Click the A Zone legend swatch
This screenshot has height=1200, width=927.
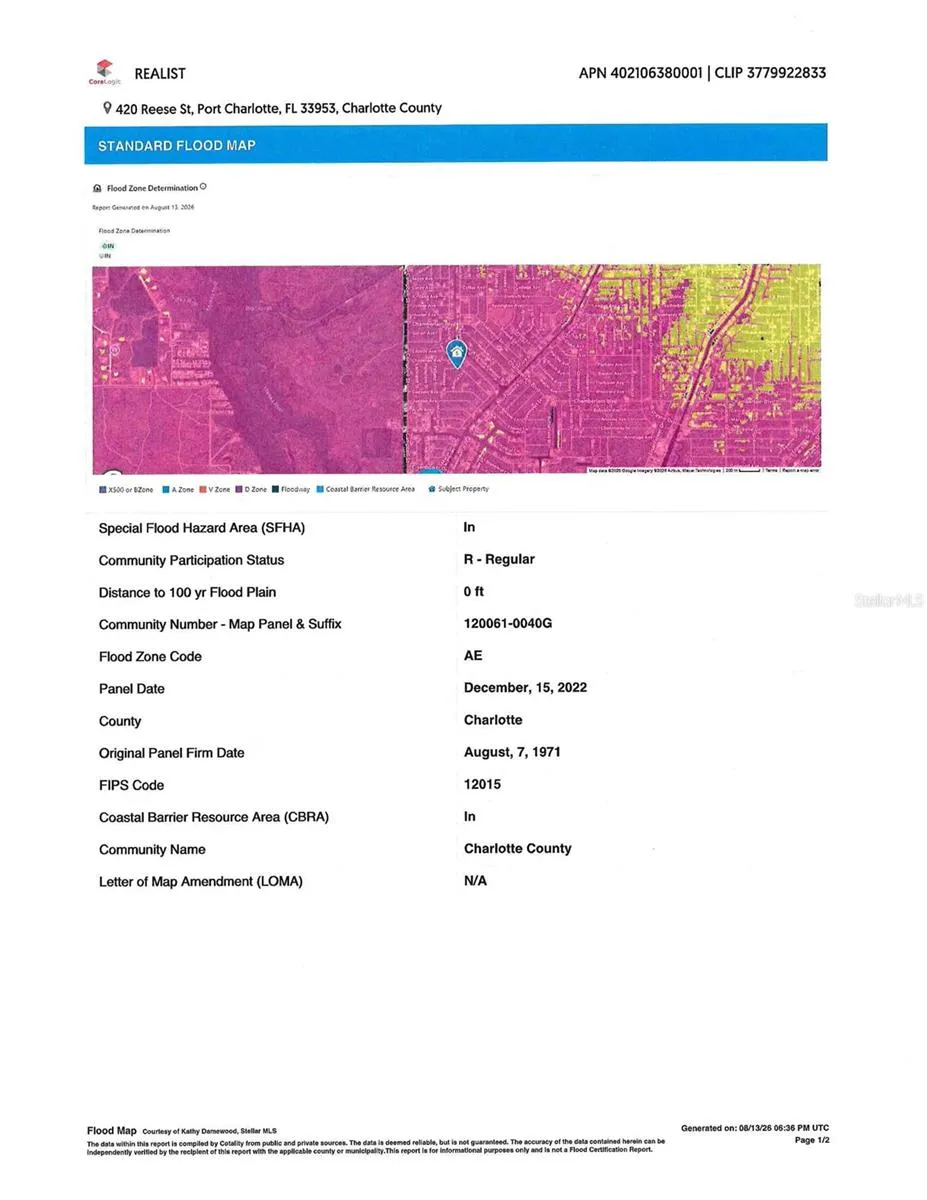tap(164, 489)
